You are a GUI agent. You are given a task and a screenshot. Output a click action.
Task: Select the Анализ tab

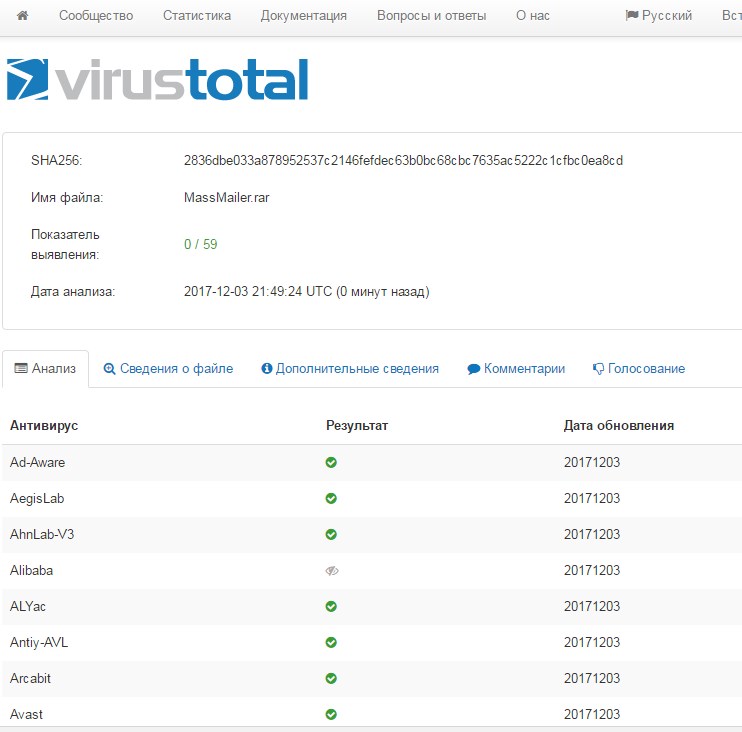45,369
